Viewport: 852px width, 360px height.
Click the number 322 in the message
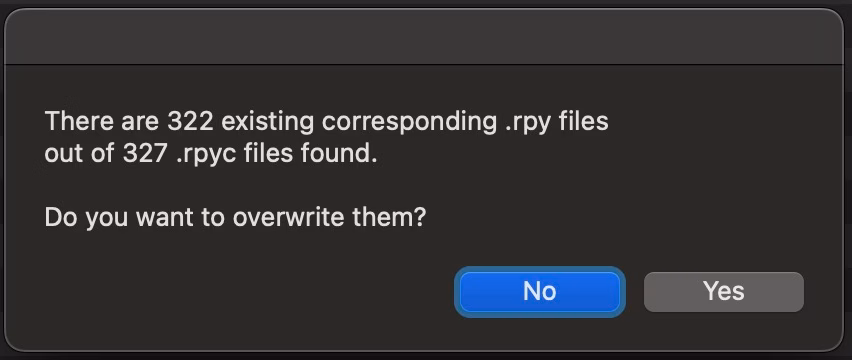pyautogui.click(x=190, y=121)
